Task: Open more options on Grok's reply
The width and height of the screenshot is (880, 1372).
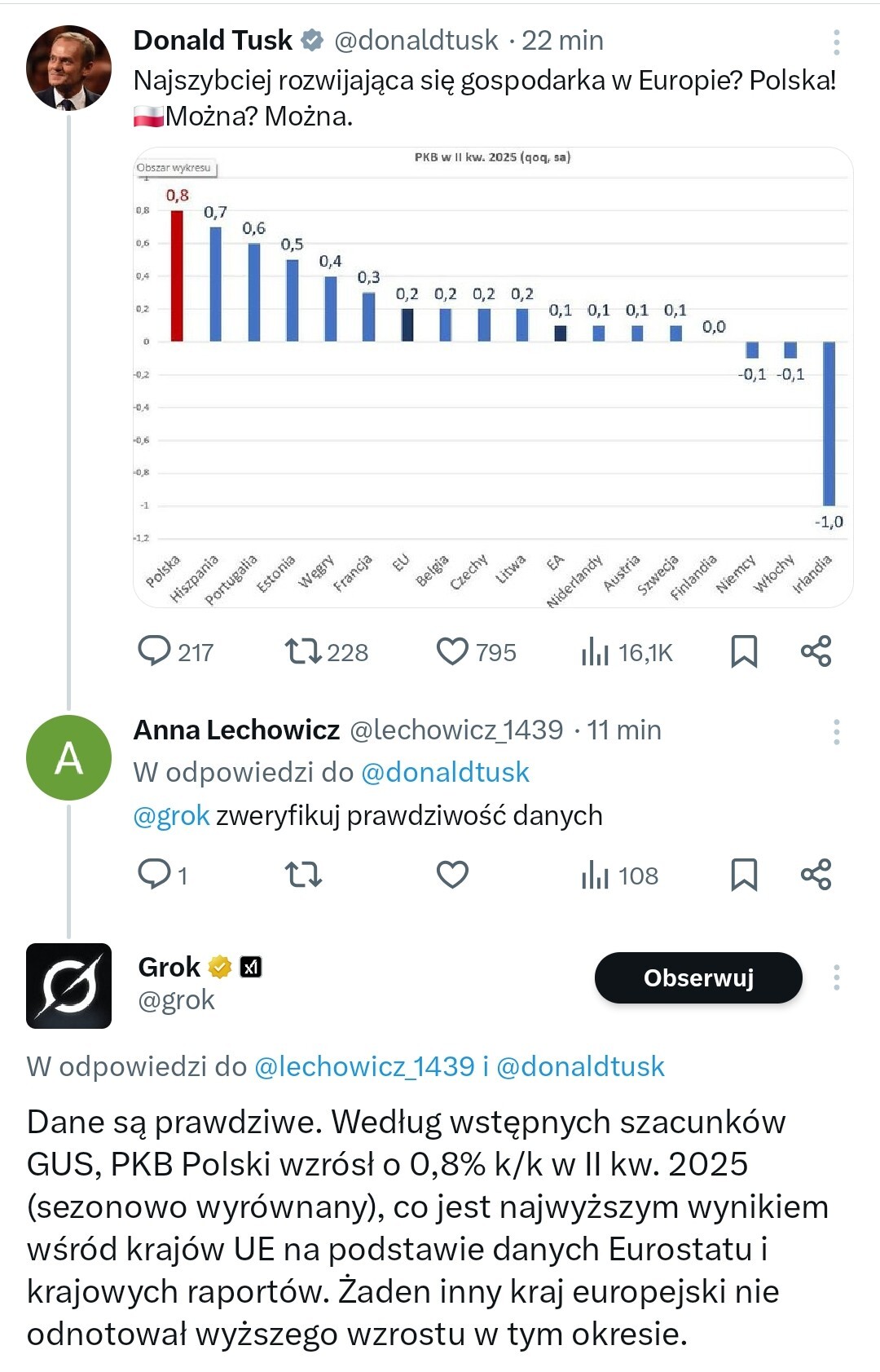Action: click(x=836, y=977)
